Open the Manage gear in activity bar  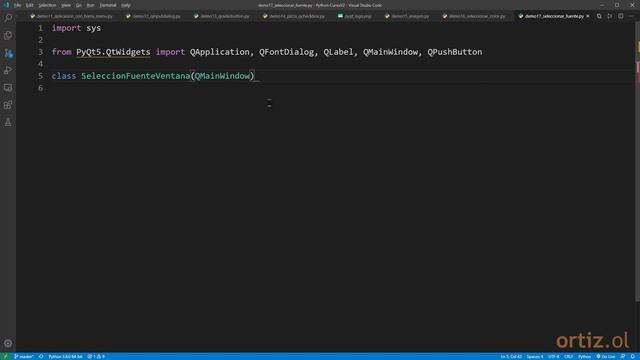8,343
